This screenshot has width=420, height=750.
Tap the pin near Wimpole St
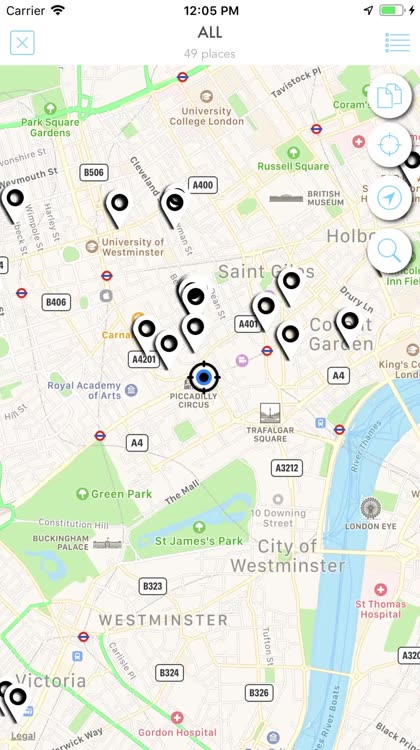click(x=14, y=204)
